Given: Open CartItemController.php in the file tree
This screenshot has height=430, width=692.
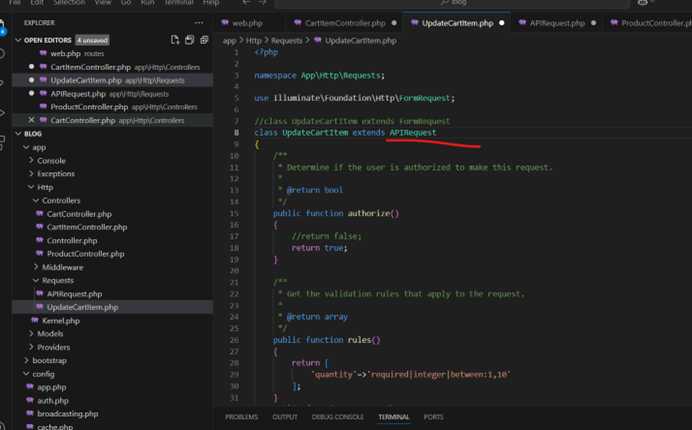Looking at the screenshot, I should (86, 227).
